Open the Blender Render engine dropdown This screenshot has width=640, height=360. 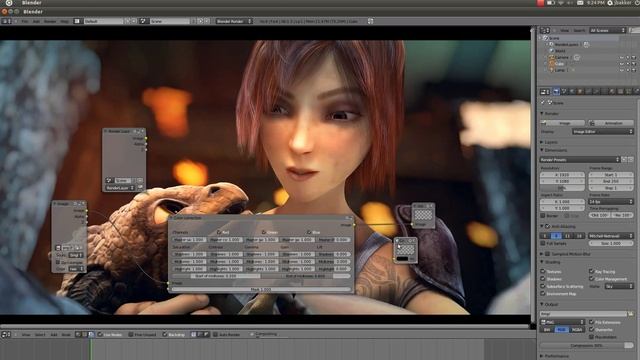pyautogui.click(x=234, y=21)
